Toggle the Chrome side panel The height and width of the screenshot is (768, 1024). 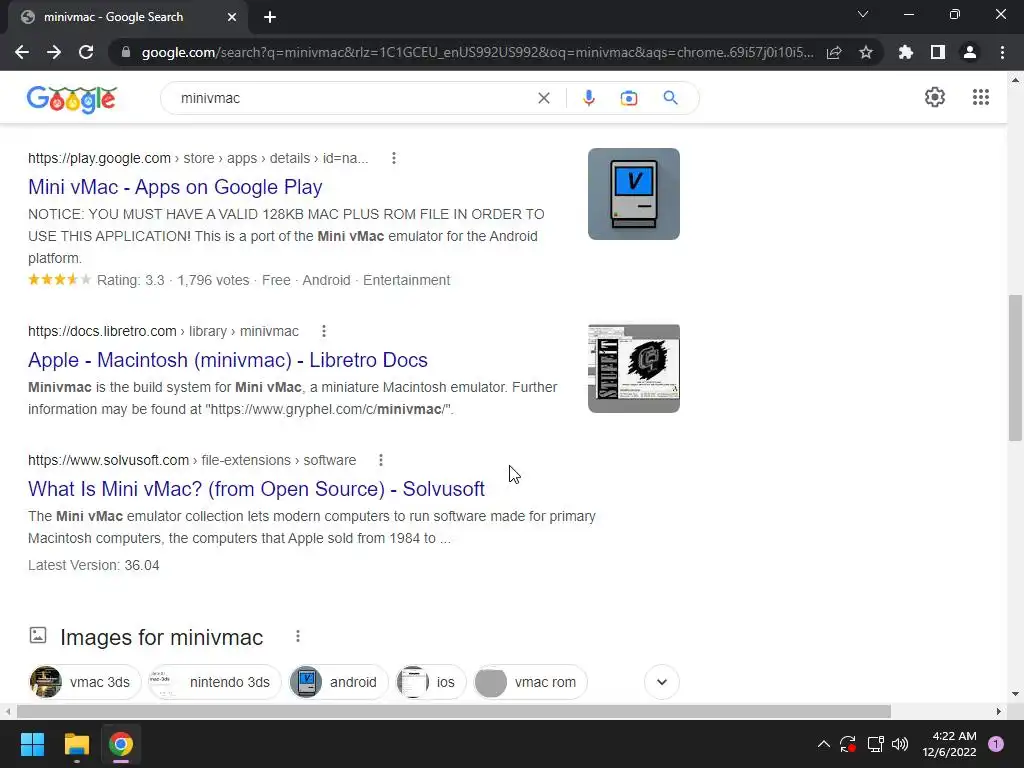pos(938,52)
